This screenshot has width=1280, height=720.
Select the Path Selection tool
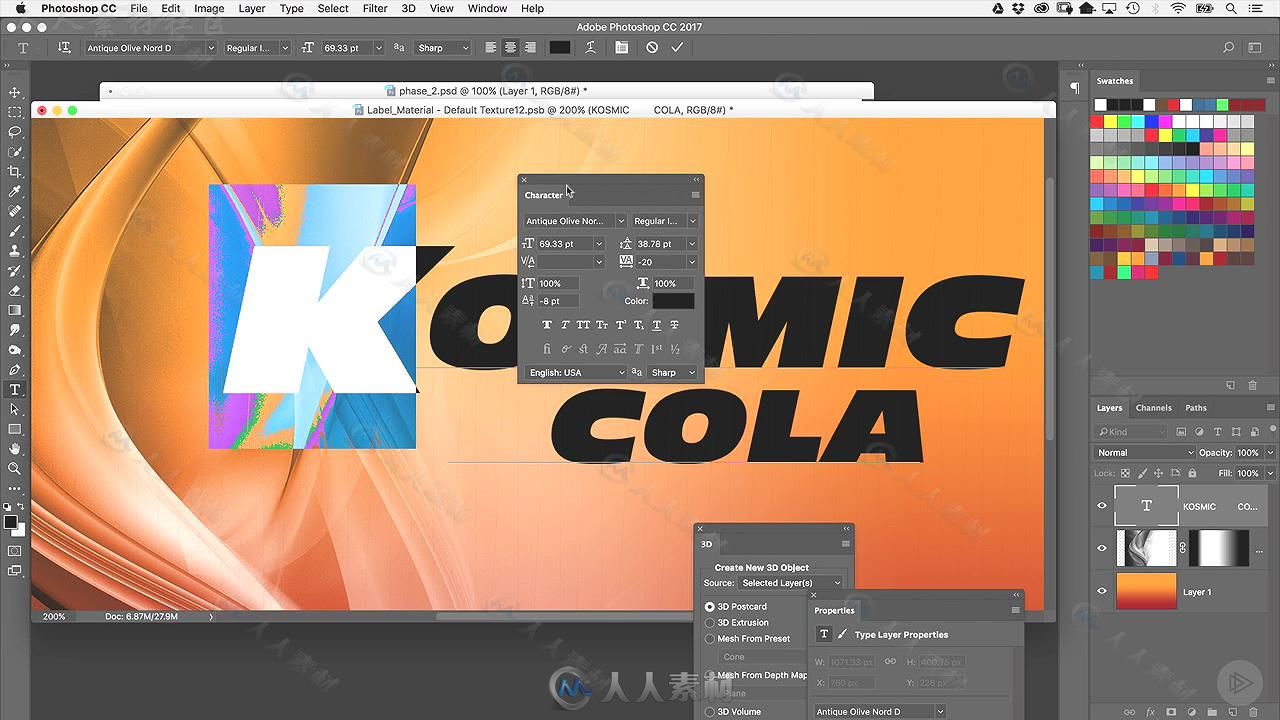pyautogui.click(x=15, y=409)
